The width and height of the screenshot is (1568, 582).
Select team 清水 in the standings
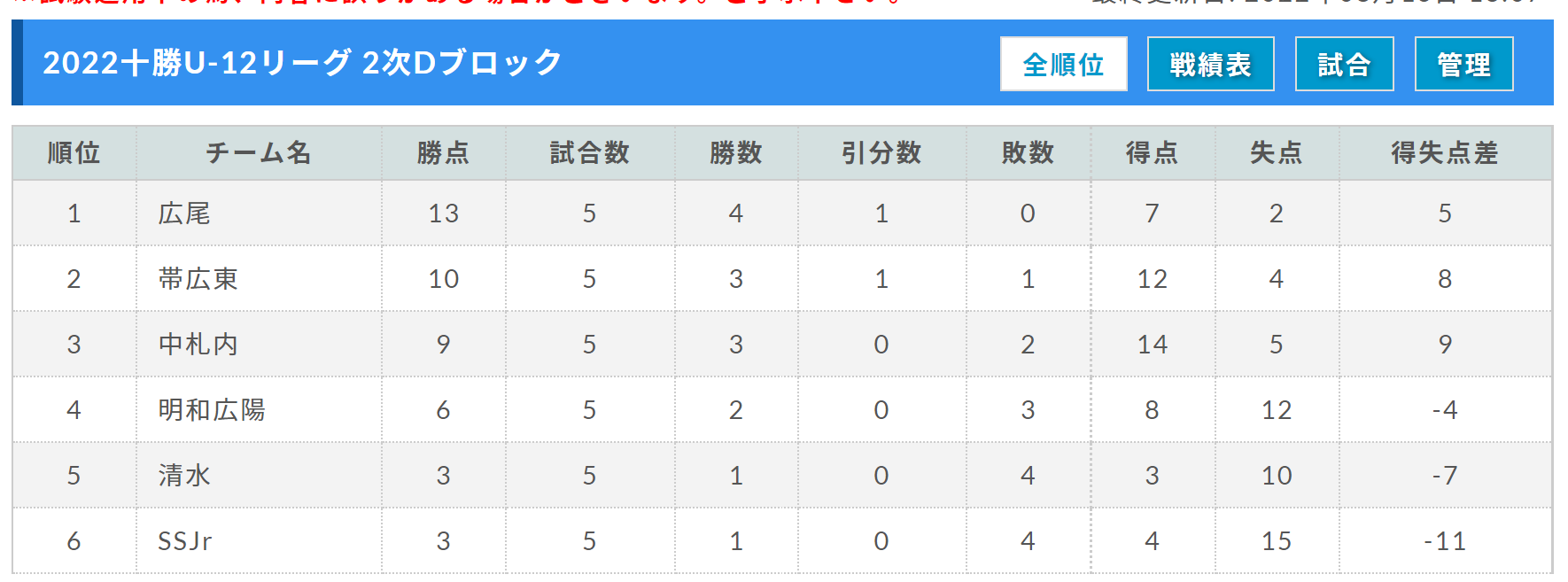(184, 476)
